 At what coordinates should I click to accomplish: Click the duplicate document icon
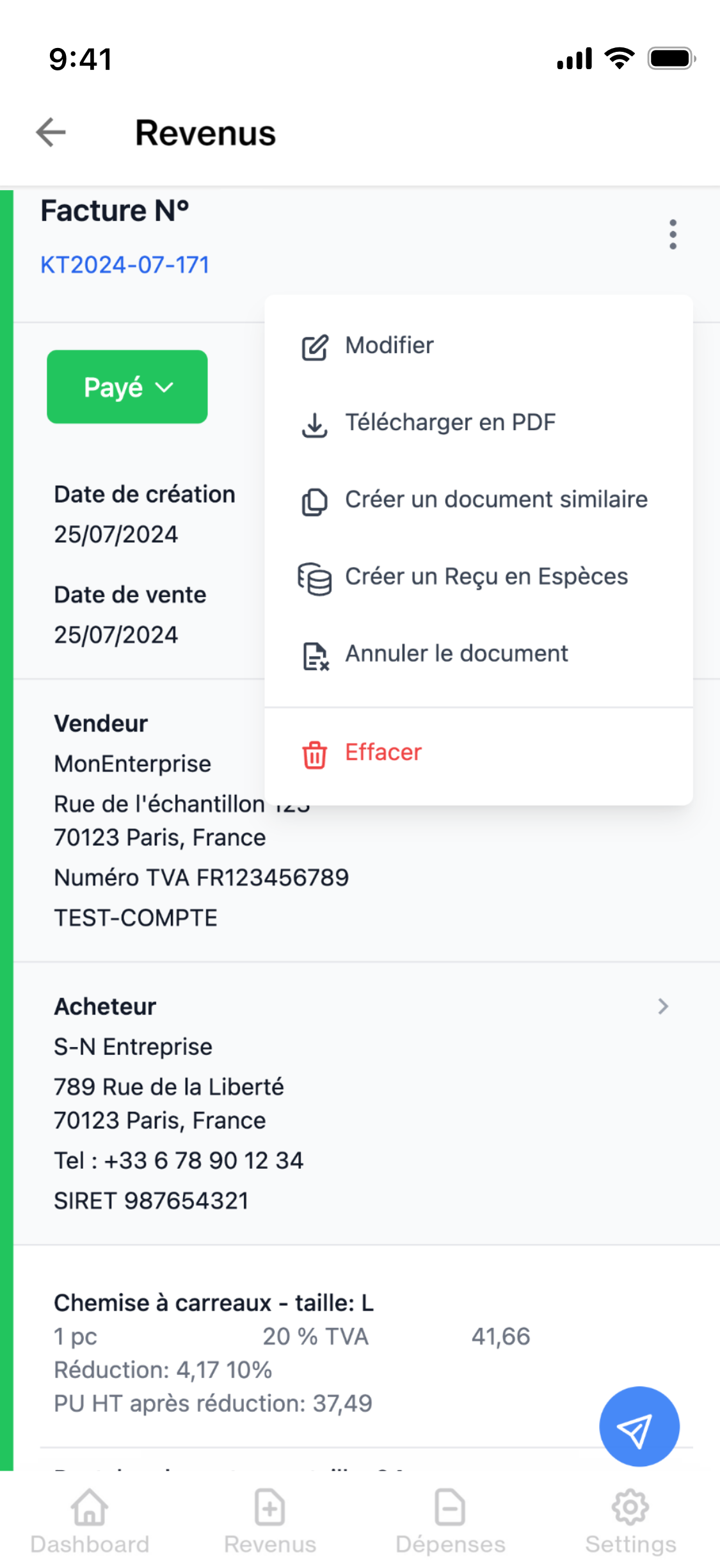coord(314,500)
